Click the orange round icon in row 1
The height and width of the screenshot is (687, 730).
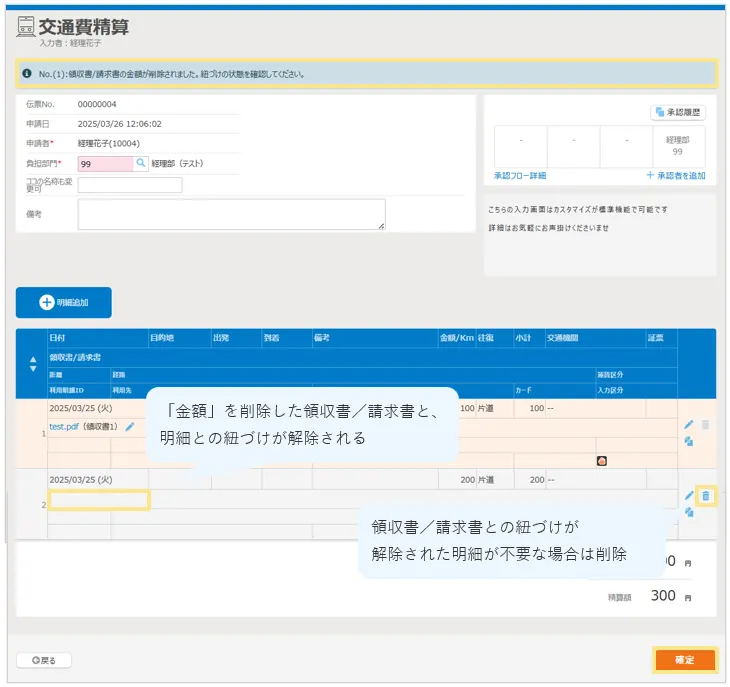602,461
